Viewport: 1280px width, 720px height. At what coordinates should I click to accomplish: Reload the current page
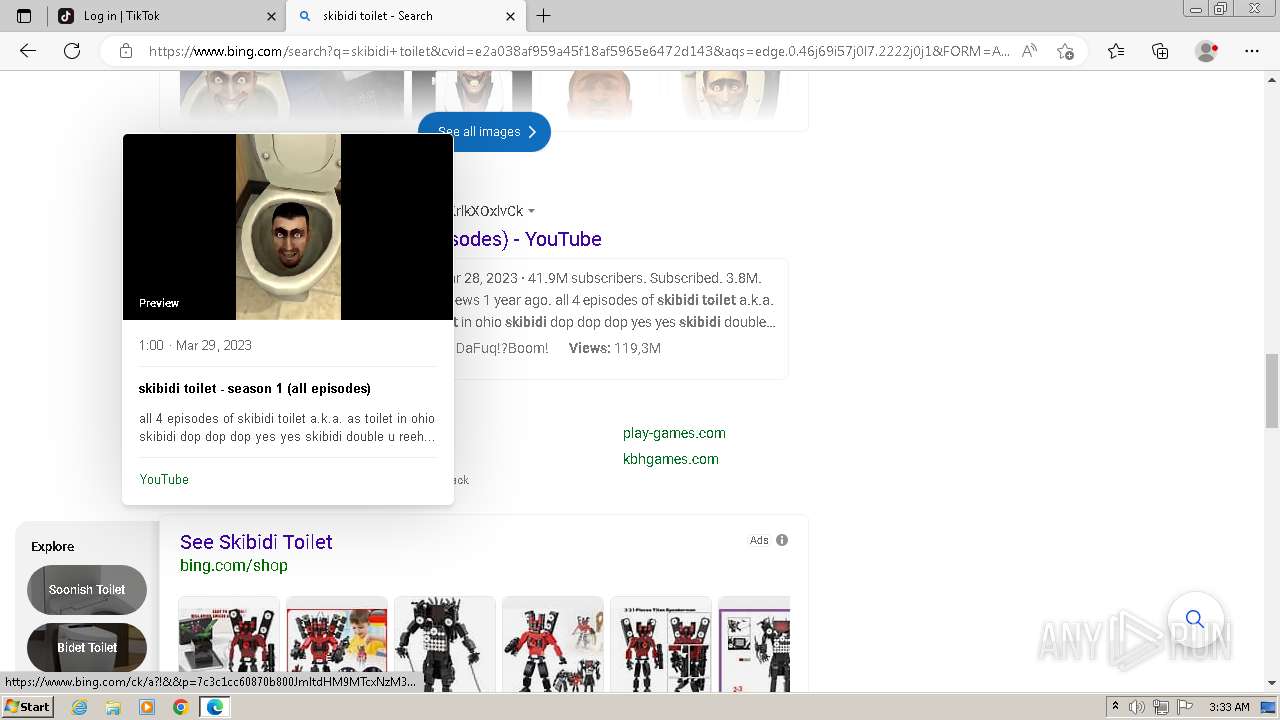72,51
